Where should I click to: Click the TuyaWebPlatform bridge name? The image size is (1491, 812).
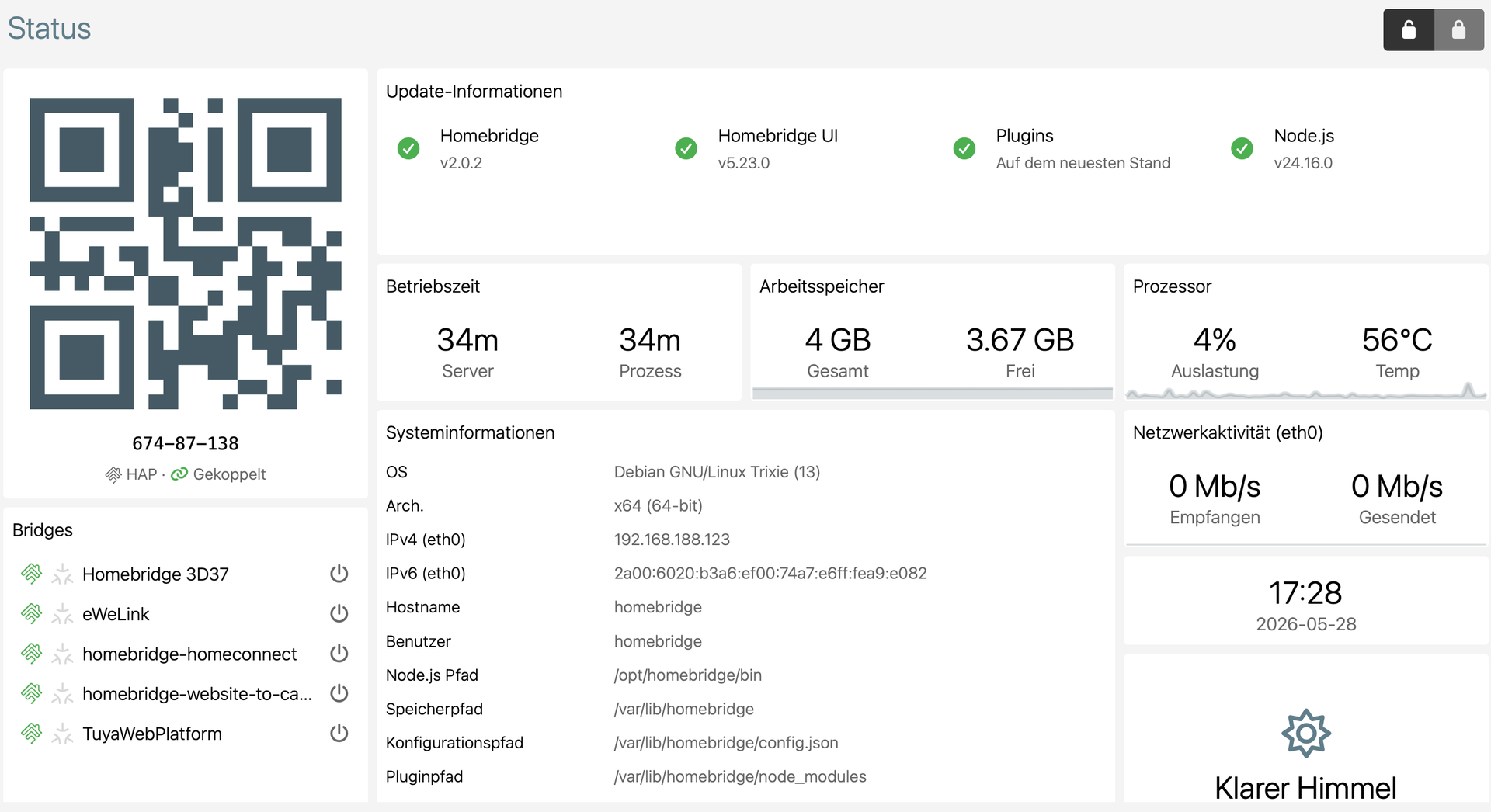[152, 734]
